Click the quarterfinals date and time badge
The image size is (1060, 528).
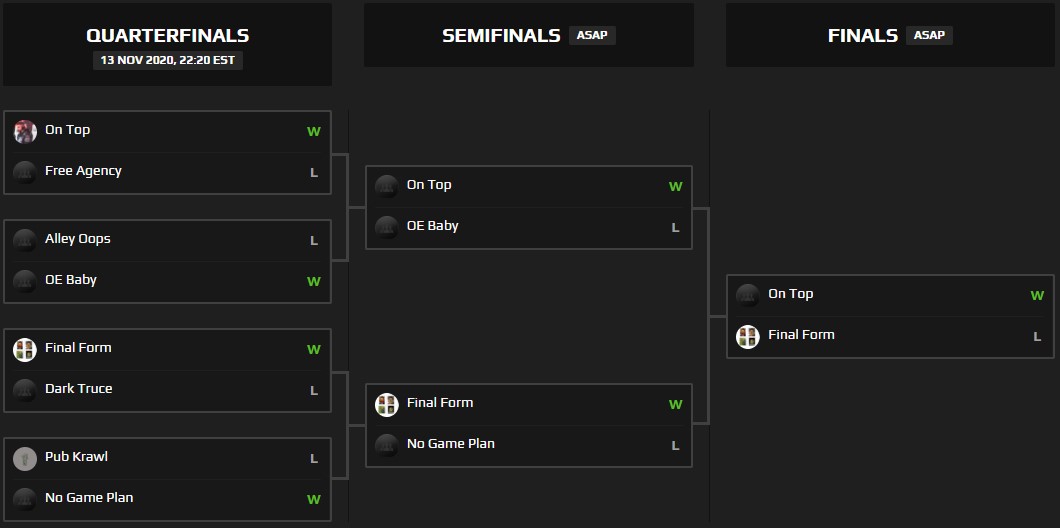click(167, 60)
